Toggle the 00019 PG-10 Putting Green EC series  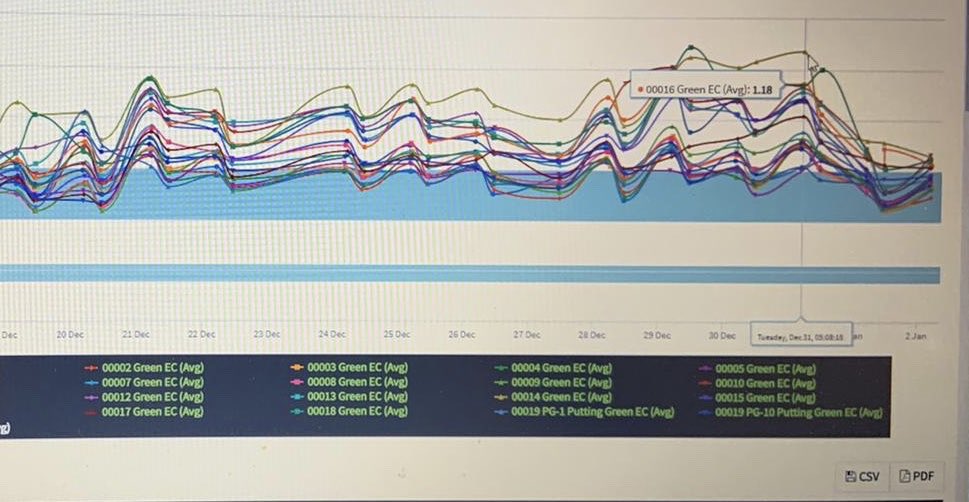point(791,412)
